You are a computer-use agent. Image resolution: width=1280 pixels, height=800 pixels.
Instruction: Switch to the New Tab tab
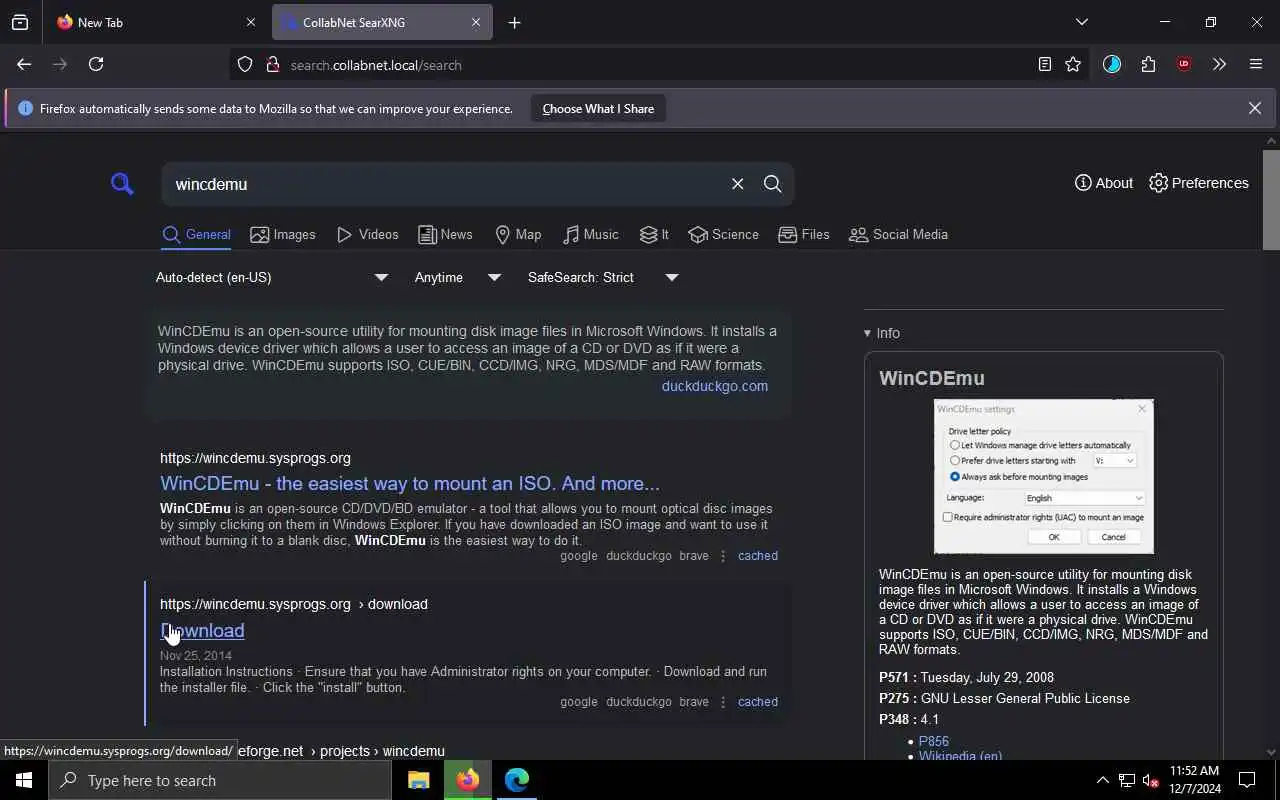point(154,22)
